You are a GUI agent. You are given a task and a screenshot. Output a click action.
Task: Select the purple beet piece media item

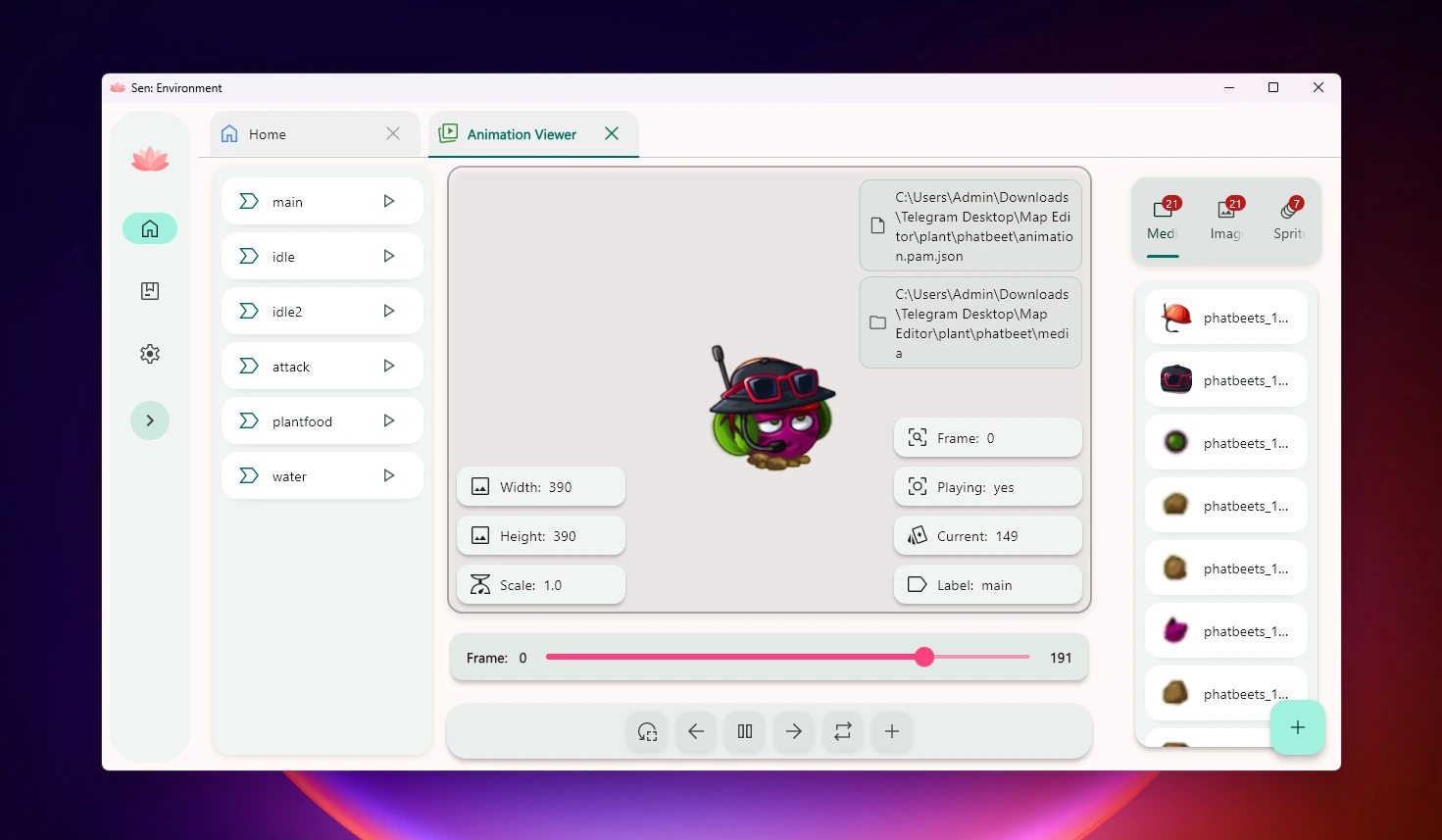click(1226, 630)
